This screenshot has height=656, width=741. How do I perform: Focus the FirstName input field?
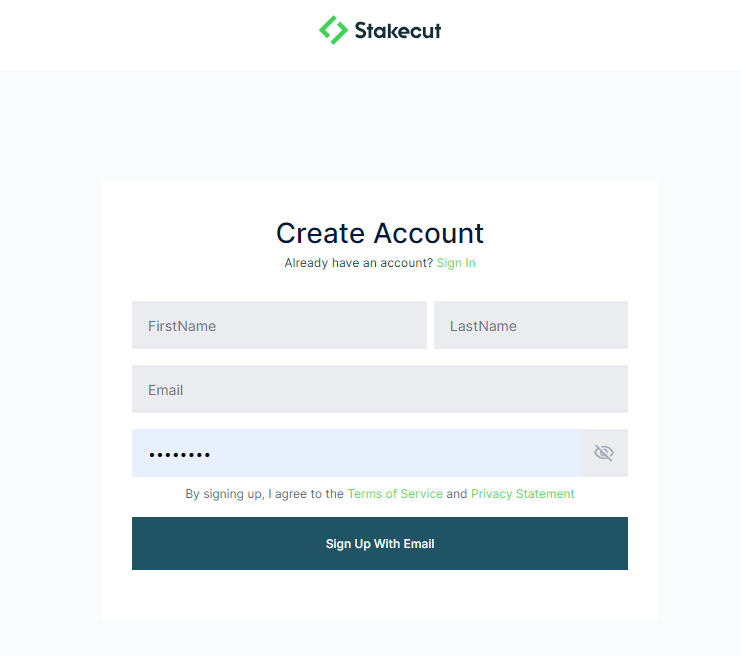[x=279, y=325]
